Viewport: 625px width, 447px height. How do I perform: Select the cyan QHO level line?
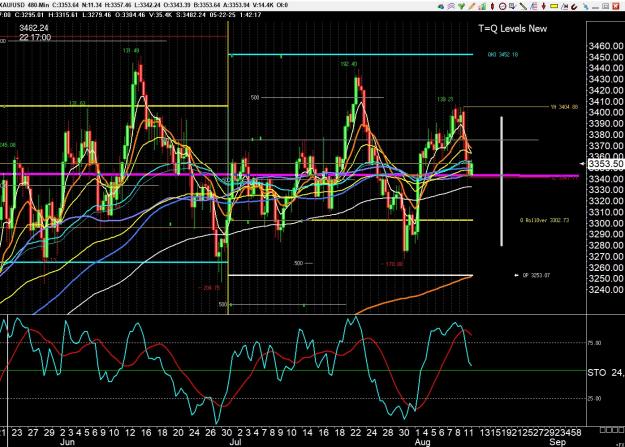(350, 55)
